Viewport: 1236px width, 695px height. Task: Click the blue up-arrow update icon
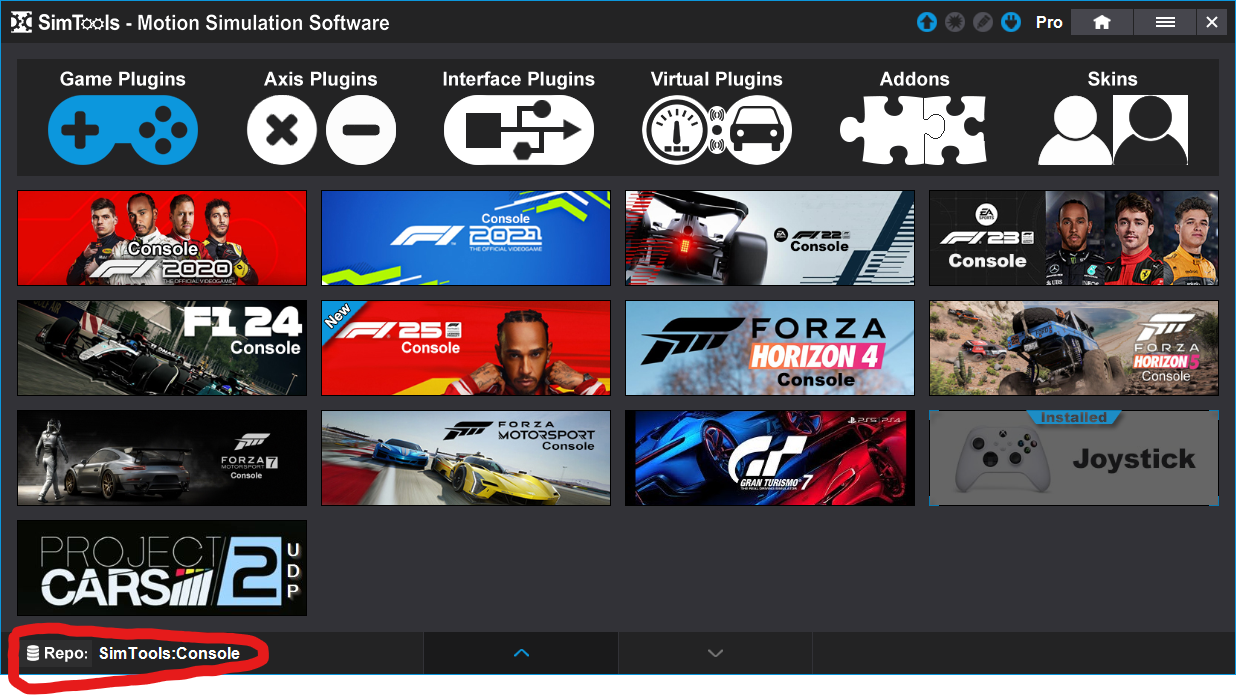pos(927,22)
